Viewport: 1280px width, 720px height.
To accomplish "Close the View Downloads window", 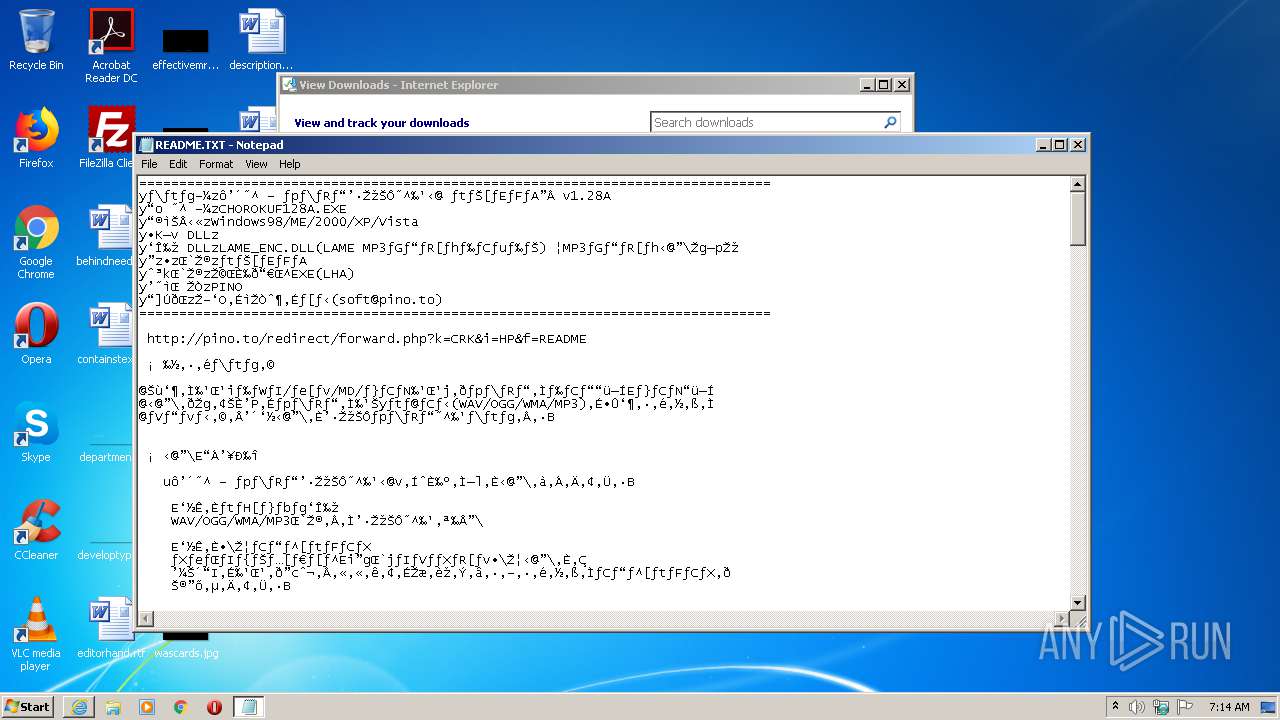I will [x=901, y=85].
